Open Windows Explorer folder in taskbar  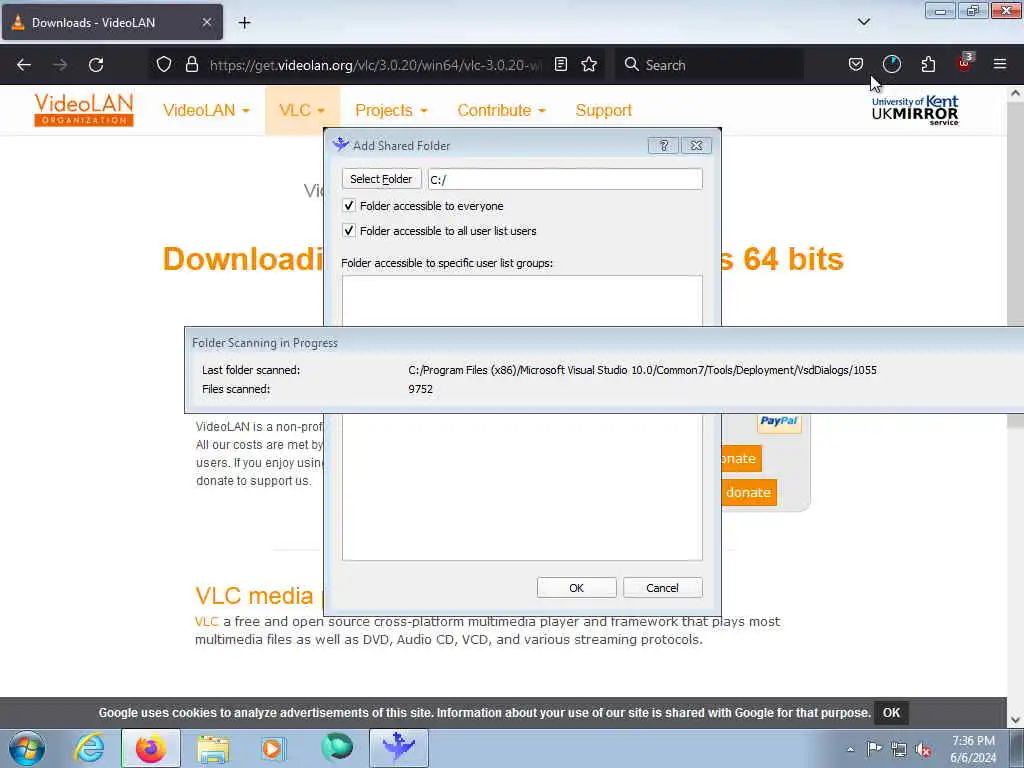click(x=213, y=748)
